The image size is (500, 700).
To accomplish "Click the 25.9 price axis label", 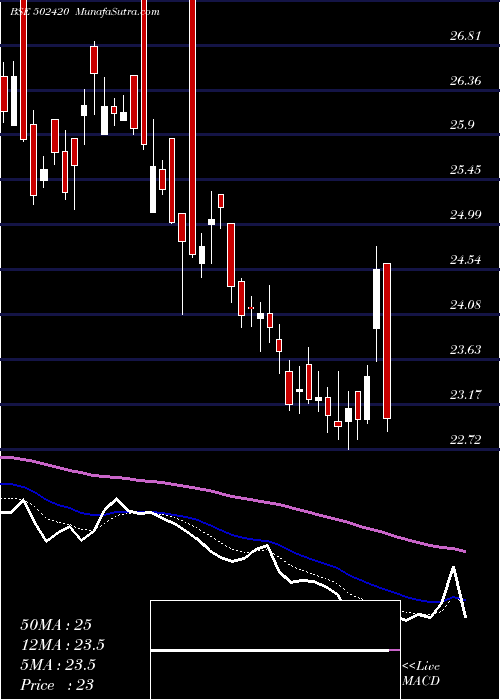I will 462,125.
